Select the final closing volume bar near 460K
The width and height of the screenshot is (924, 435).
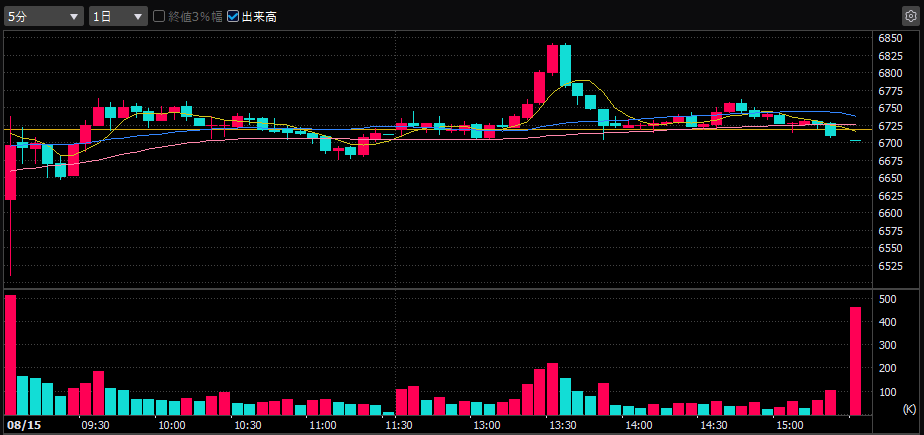tap(855, 361)
